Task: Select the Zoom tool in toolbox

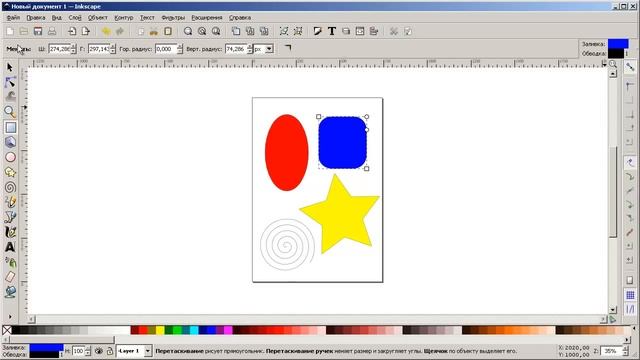Action: pyautogui.click(x=10, y=111)
